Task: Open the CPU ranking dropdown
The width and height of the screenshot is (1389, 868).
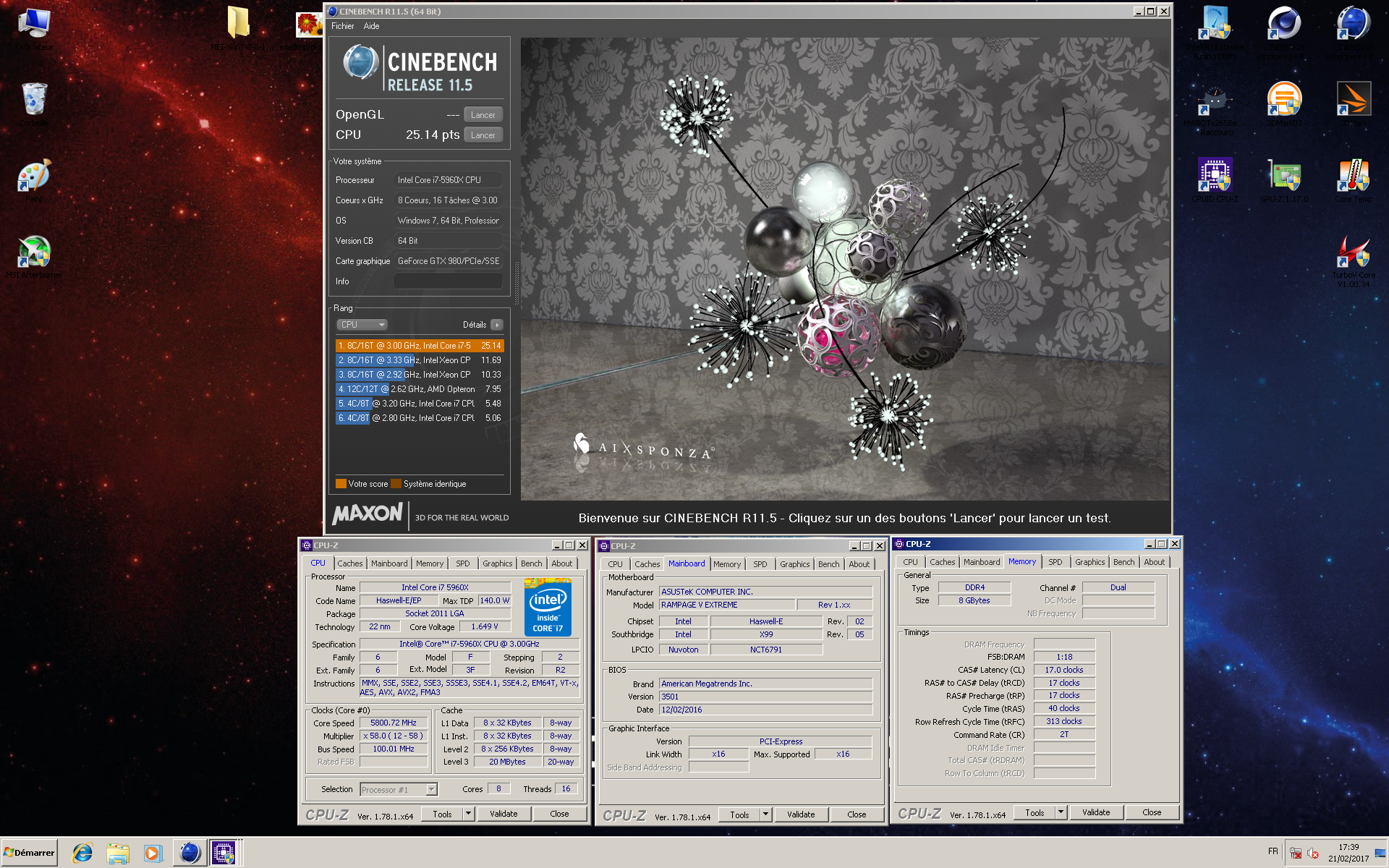Action: [362, 325]
